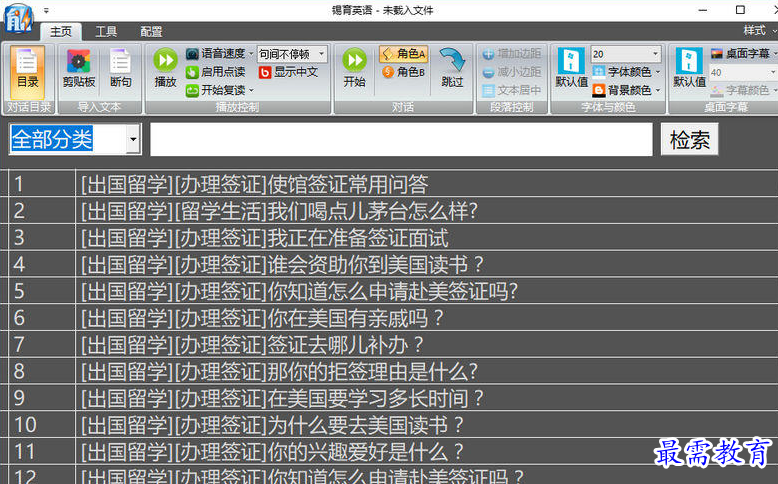The image size is (778, 484).
Task: Open the 全部分类 category dropdown
Action: coord(133,139)
